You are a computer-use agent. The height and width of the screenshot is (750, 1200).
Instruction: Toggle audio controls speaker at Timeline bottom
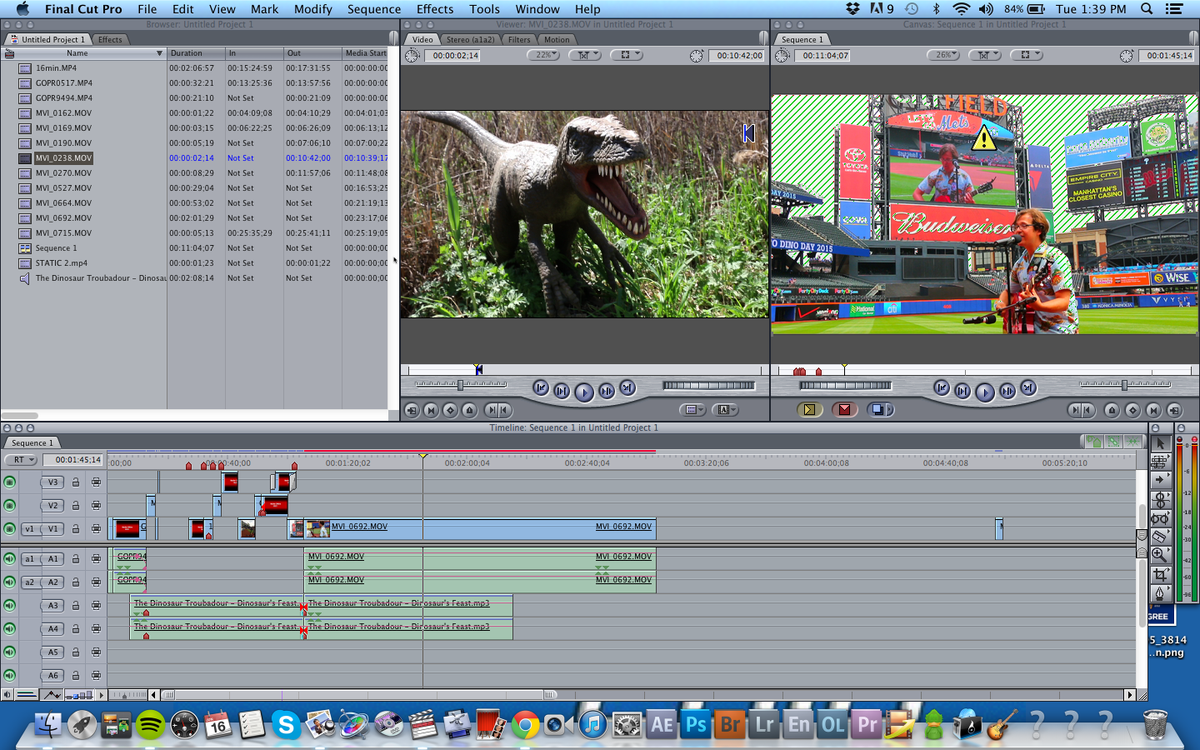pyautogui.click(x=7, y=694)
